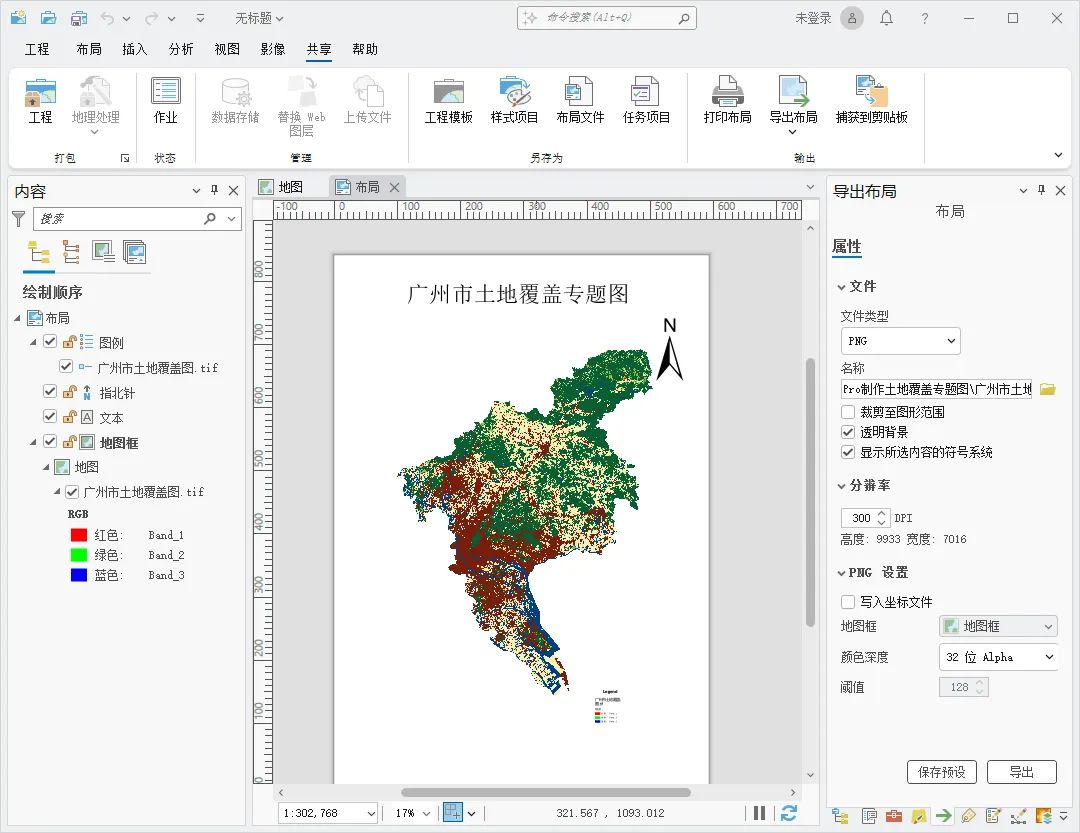Open 布局 ribbon tab

tap(89, 49)
